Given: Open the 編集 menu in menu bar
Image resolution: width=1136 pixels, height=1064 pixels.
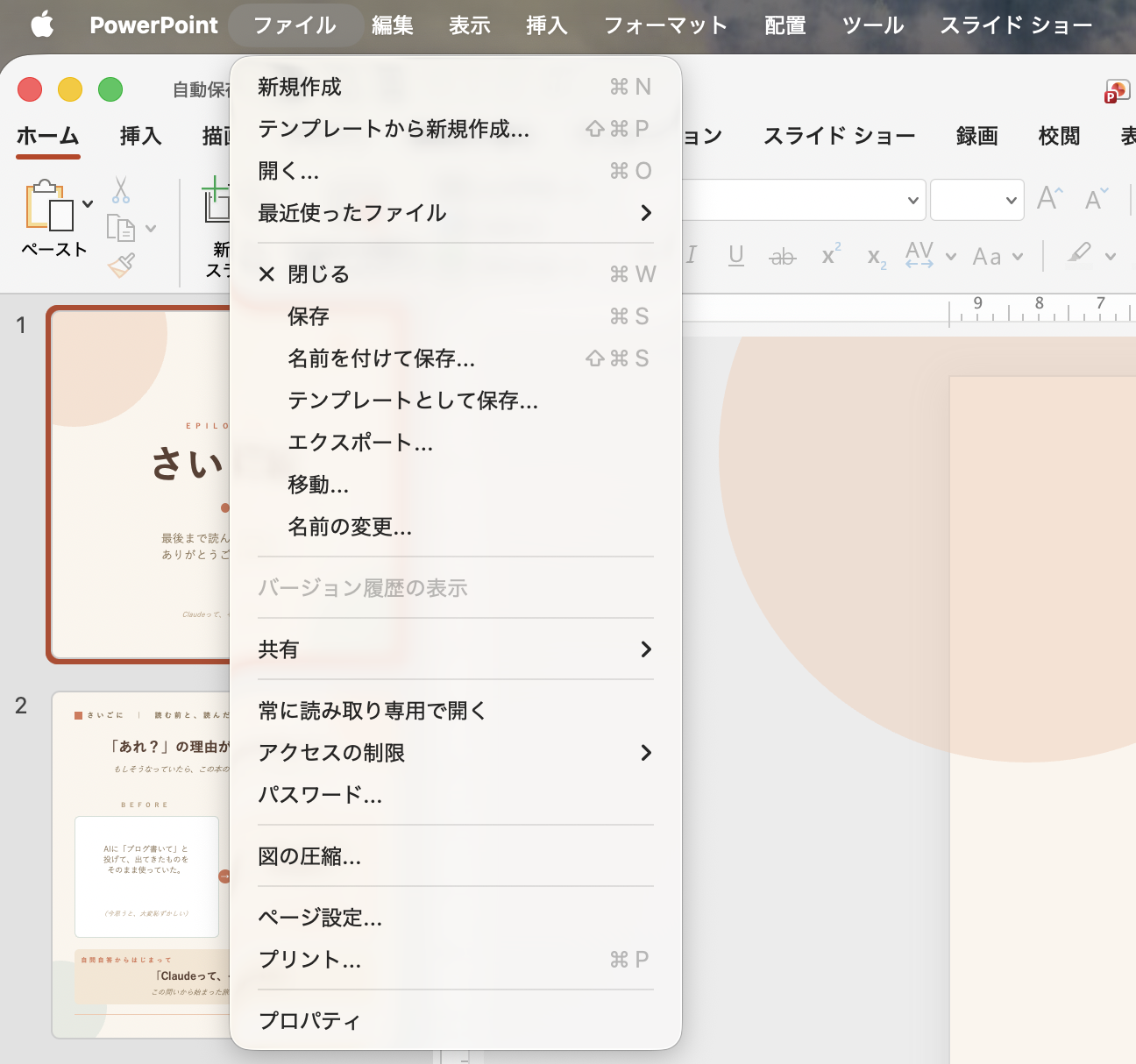Looking at the screenshot, I should coord(393,25).
